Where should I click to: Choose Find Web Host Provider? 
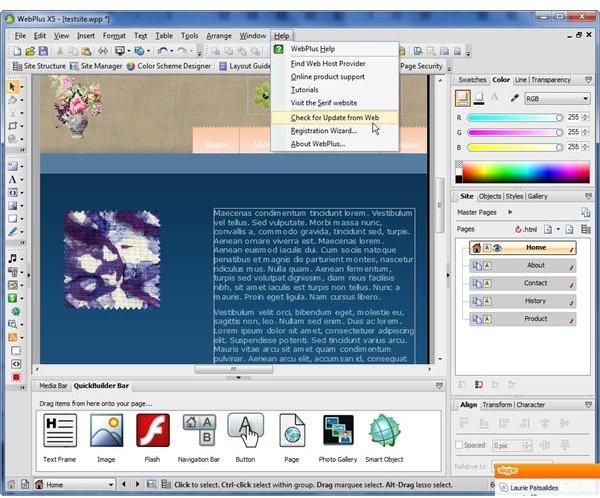point(328,64)
